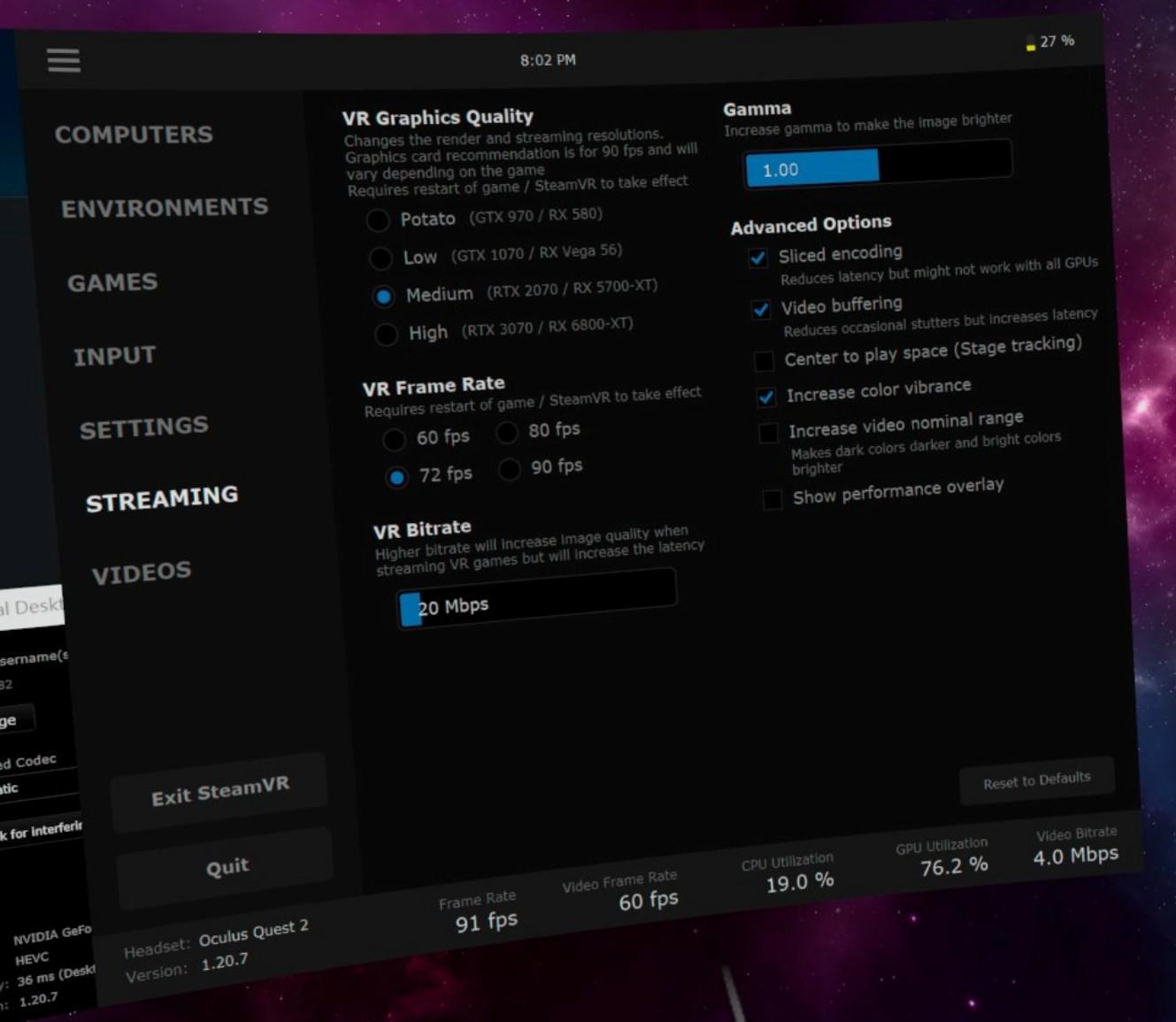Screen dimensions: 1176x1022
Task: Click the GPU Utilization 76.2 % value
Action: 954,866
